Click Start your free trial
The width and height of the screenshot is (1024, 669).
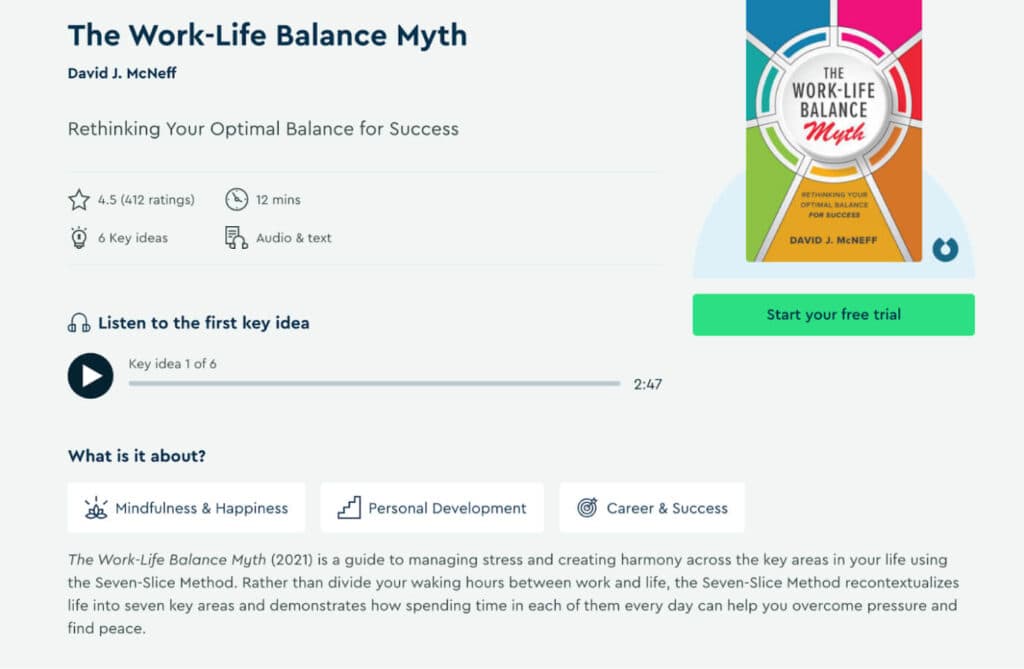tap(833, 314)
